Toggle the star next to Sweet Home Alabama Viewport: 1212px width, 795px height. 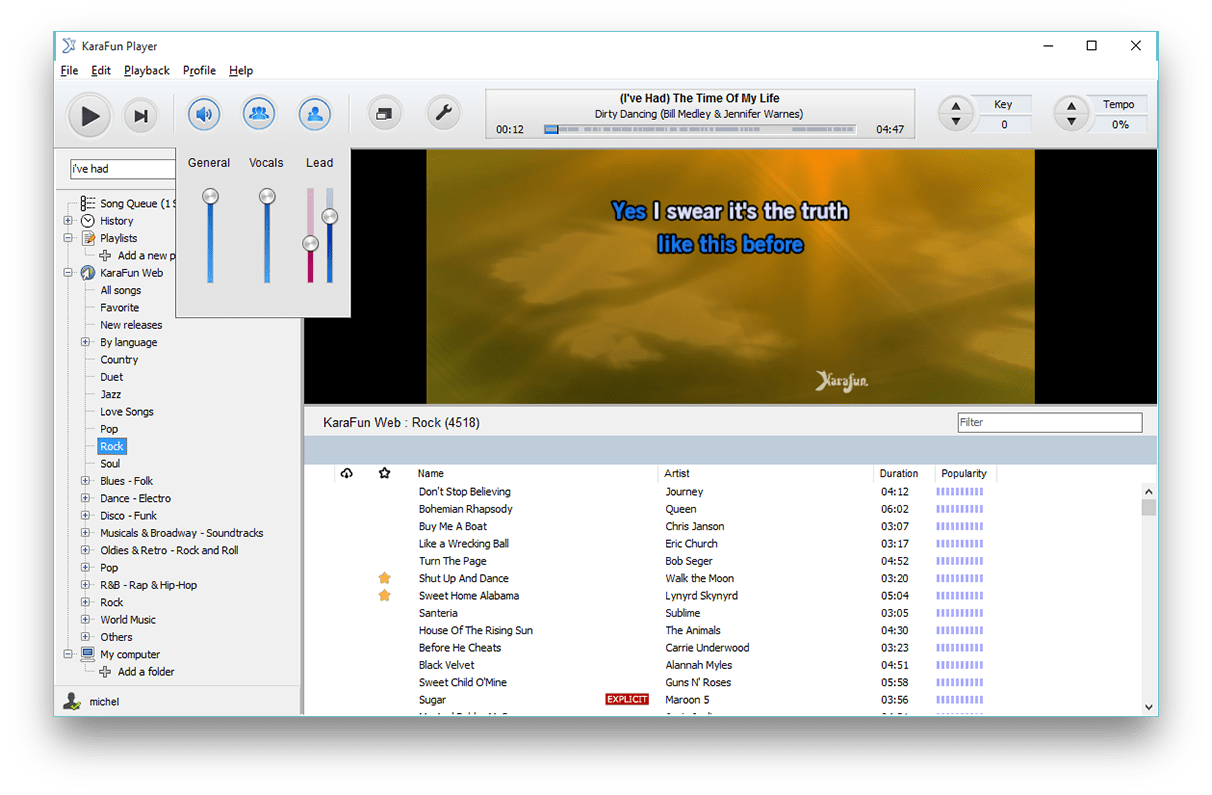[384, 595]
